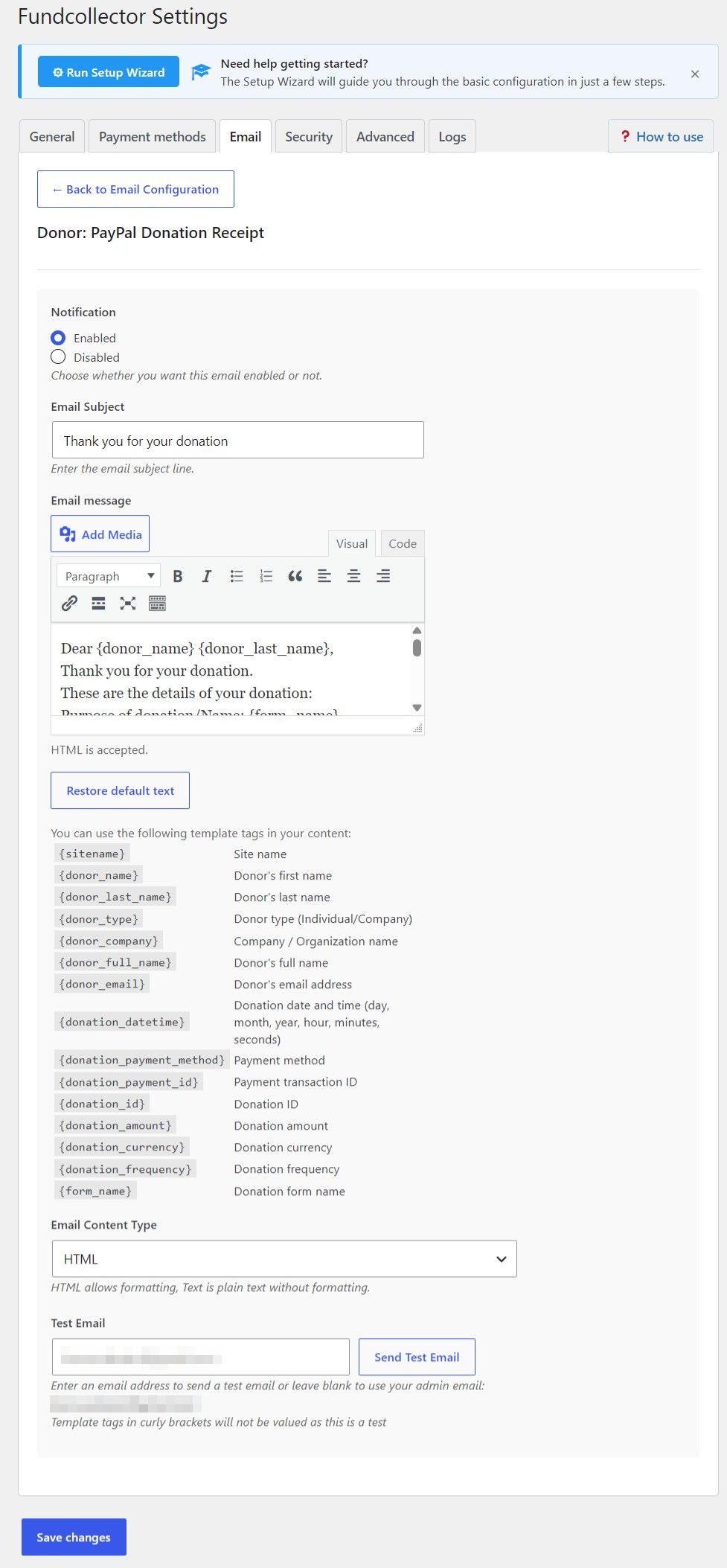Select the Enabled notification option
Viewport: 727px width, 1568px height.
[x=58, y=338]
